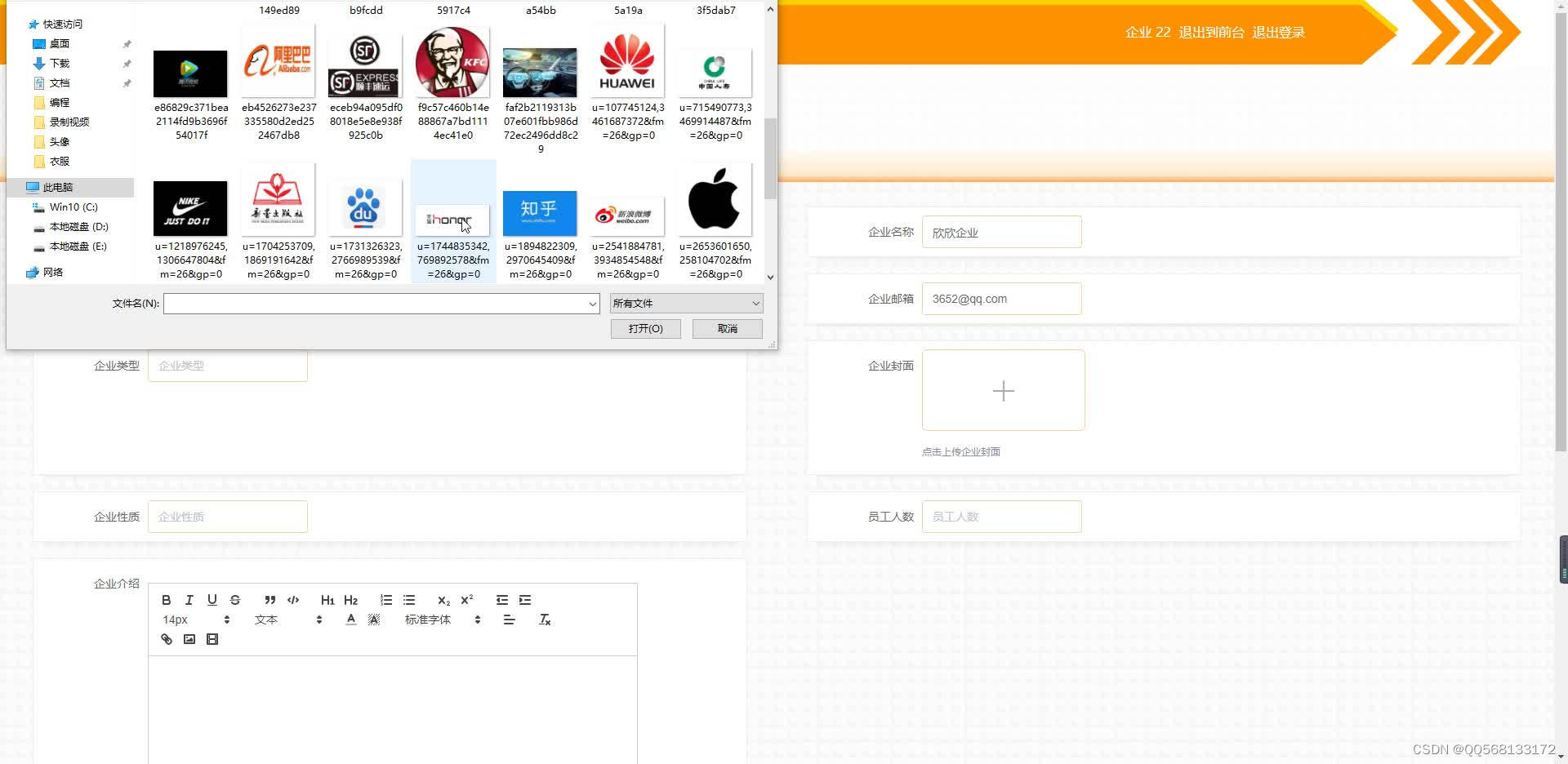This screenshot has height=764, width=1568.
Task: Open the 标准字体 font dropdown
Action: pos(443,620)
